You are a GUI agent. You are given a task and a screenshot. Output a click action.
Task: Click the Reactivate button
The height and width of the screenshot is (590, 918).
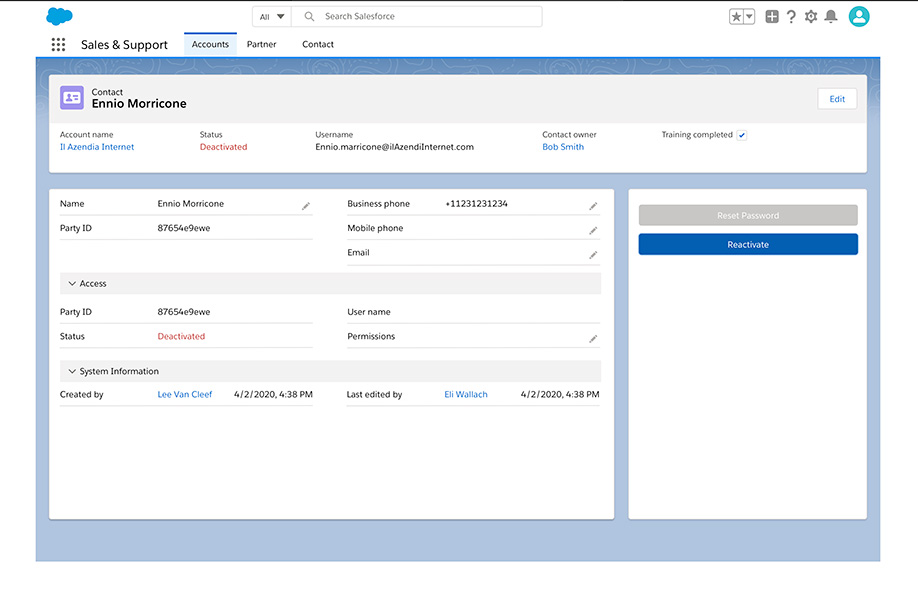(x=747, y=243)
